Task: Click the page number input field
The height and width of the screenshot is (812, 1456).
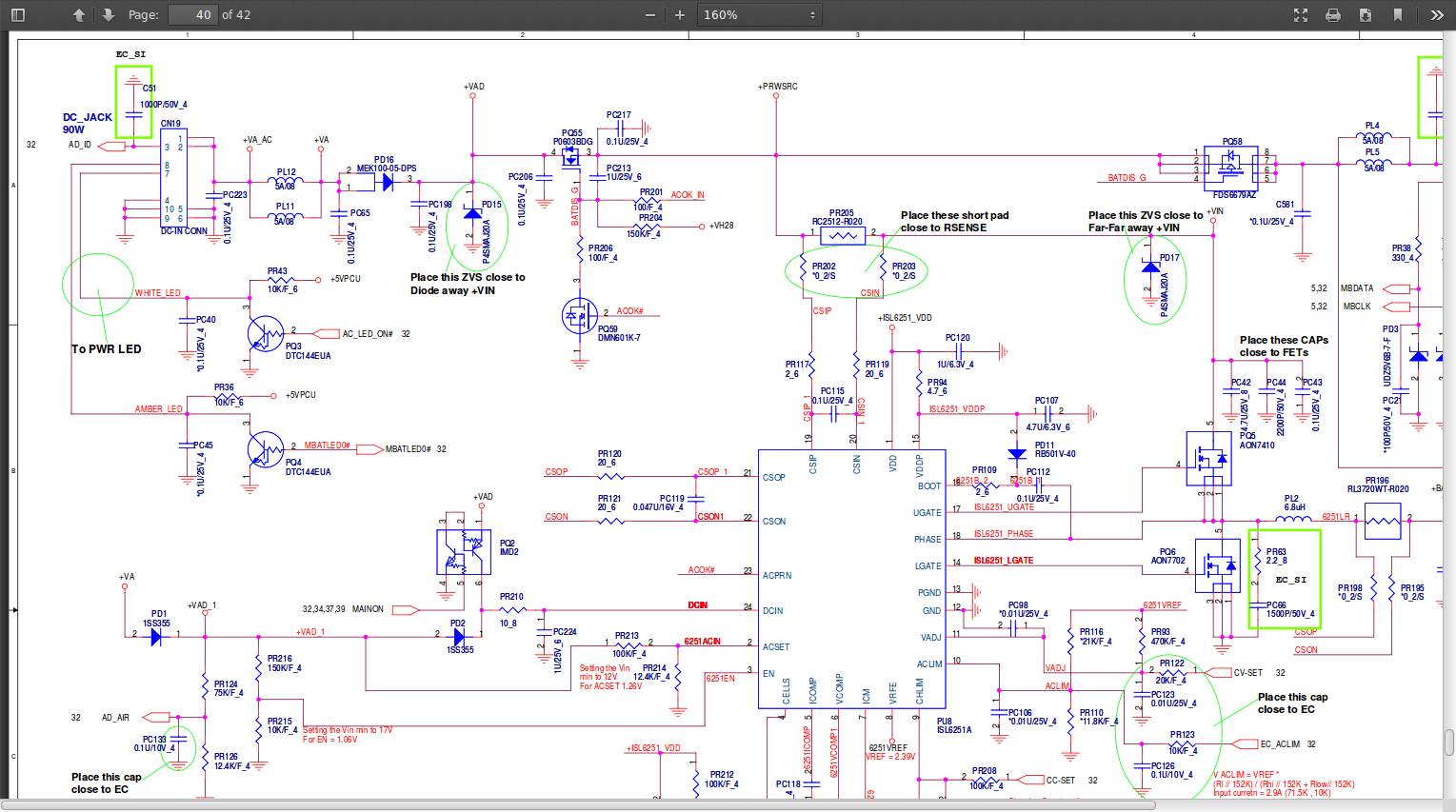Action: (192, 15)
